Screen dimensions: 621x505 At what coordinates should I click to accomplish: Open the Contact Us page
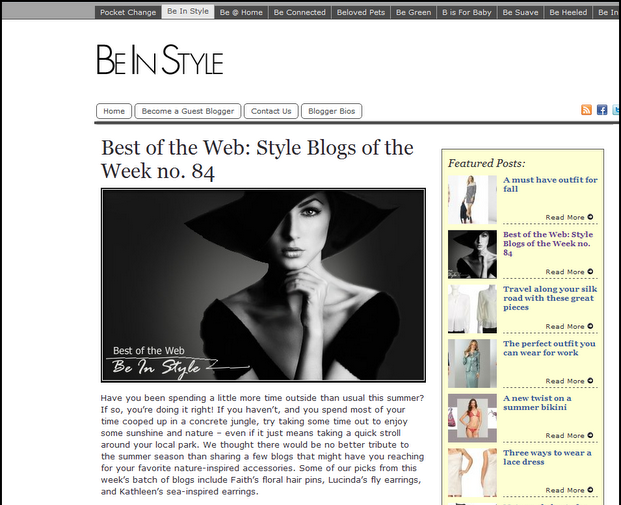click(x=271, y=111)
